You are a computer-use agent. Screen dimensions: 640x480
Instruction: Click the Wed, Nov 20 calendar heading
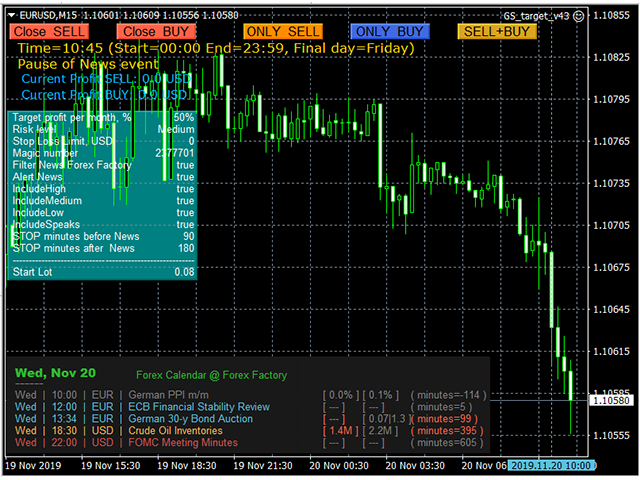pyautogui.click(x=55, y=373)
